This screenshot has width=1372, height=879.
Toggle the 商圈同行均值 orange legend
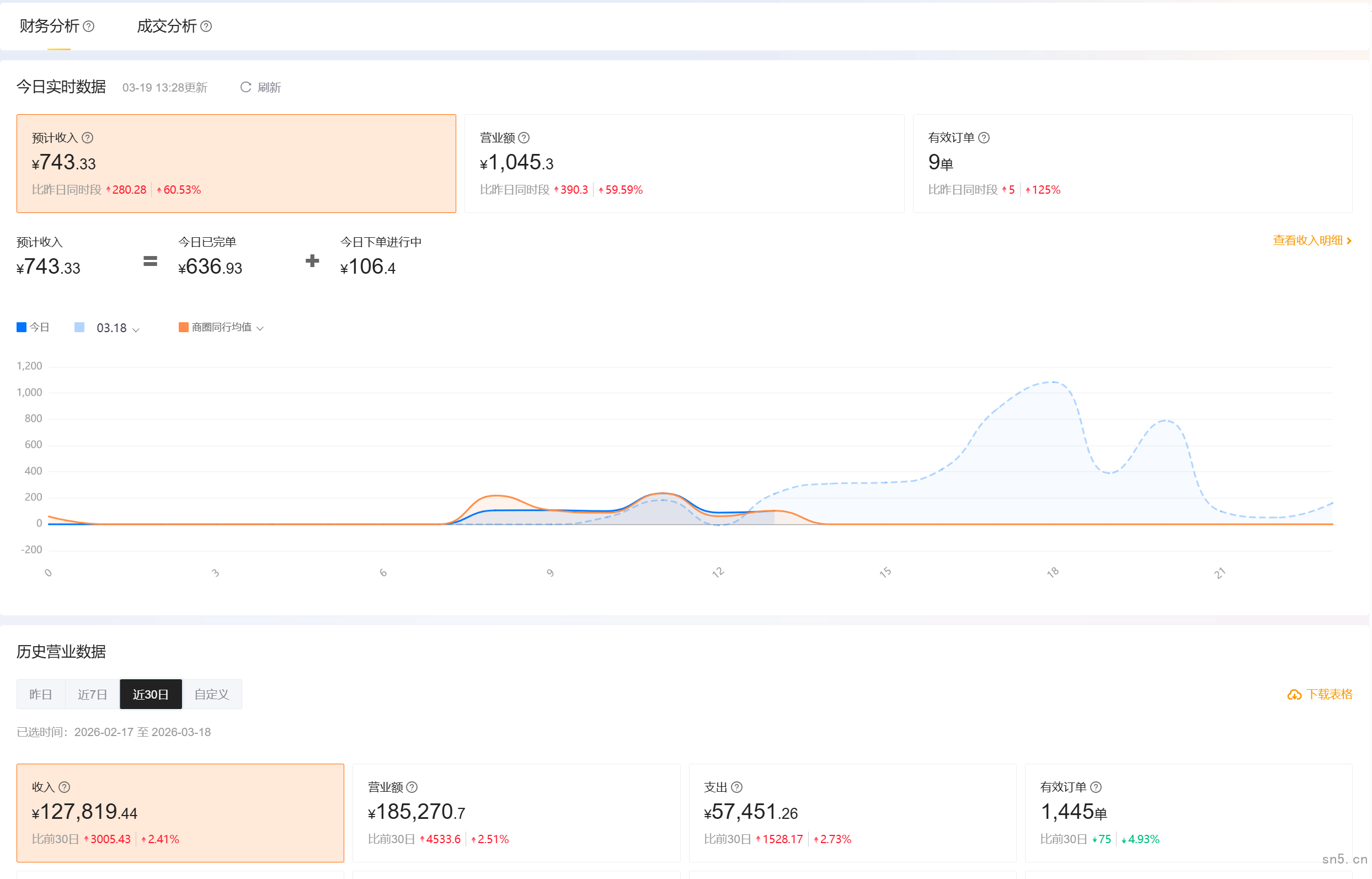coord(183,327)
